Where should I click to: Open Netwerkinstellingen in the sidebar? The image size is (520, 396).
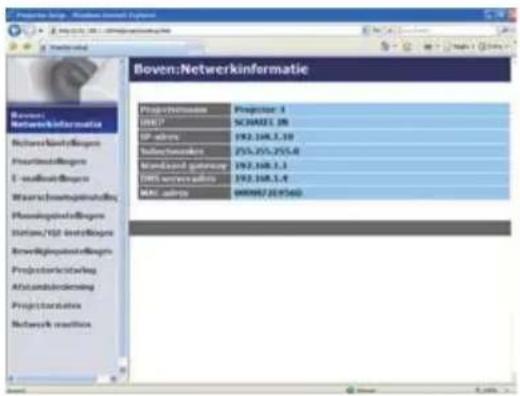click(x=56, y=143)
